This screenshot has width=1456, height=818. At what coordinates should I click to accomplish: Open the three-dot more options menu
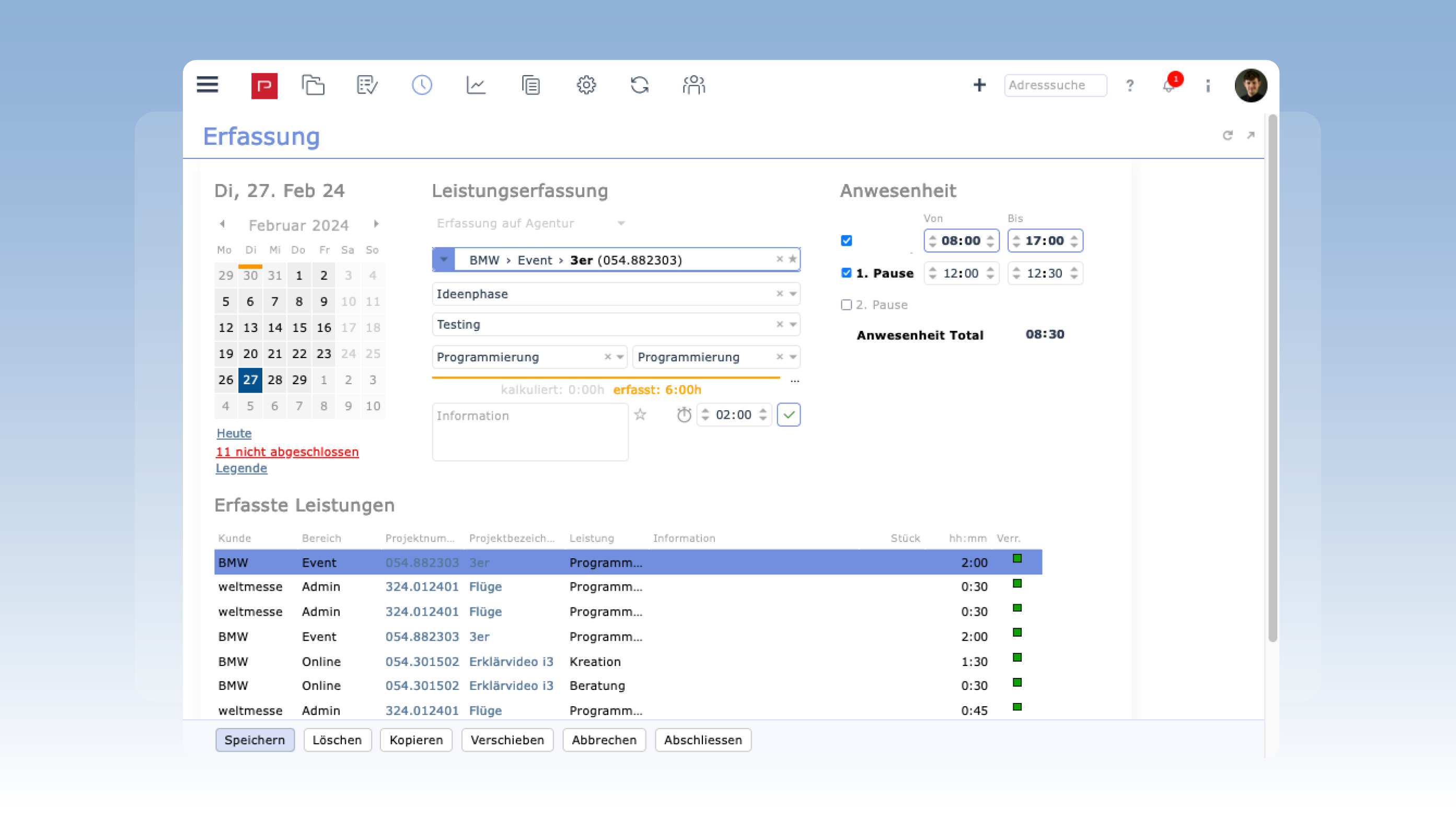tap(1208, 85)
